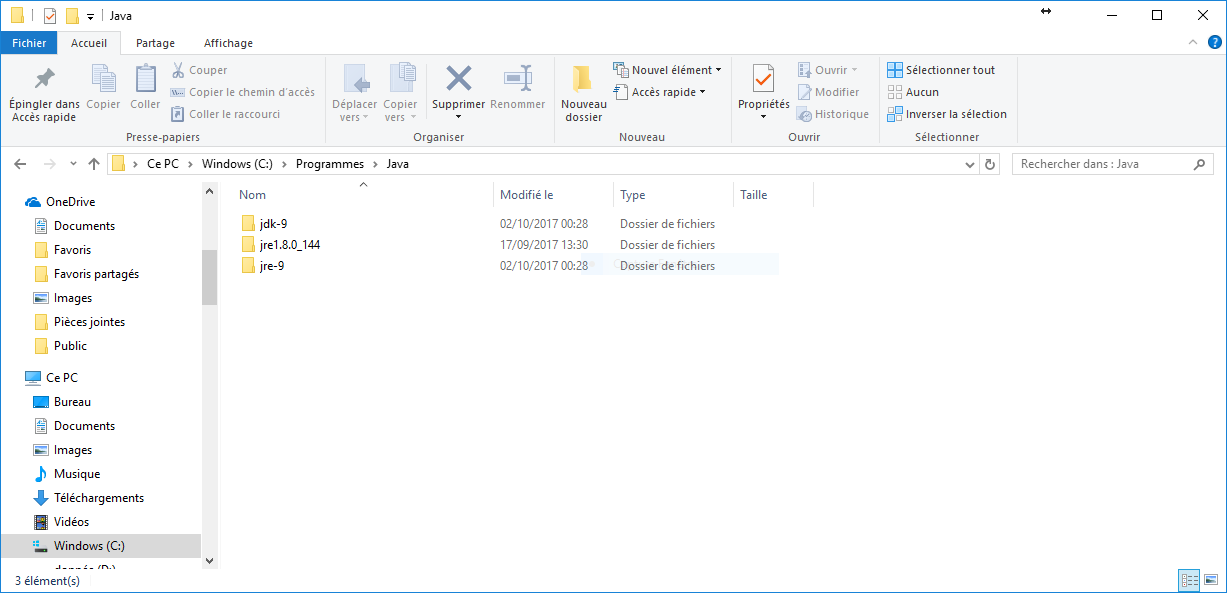Click the Sélectionner tout icon

(895, 70)
